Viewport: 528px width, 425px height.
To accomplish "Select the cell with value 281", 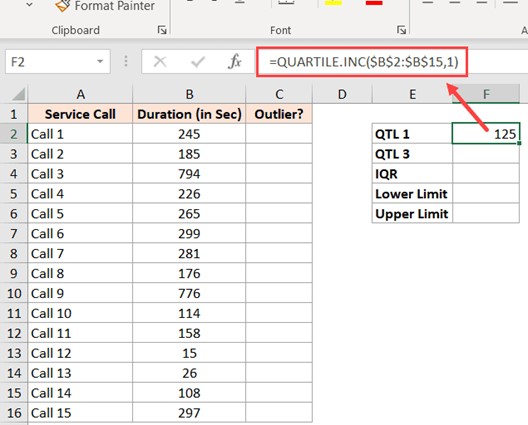I will (x=189, y=254).
